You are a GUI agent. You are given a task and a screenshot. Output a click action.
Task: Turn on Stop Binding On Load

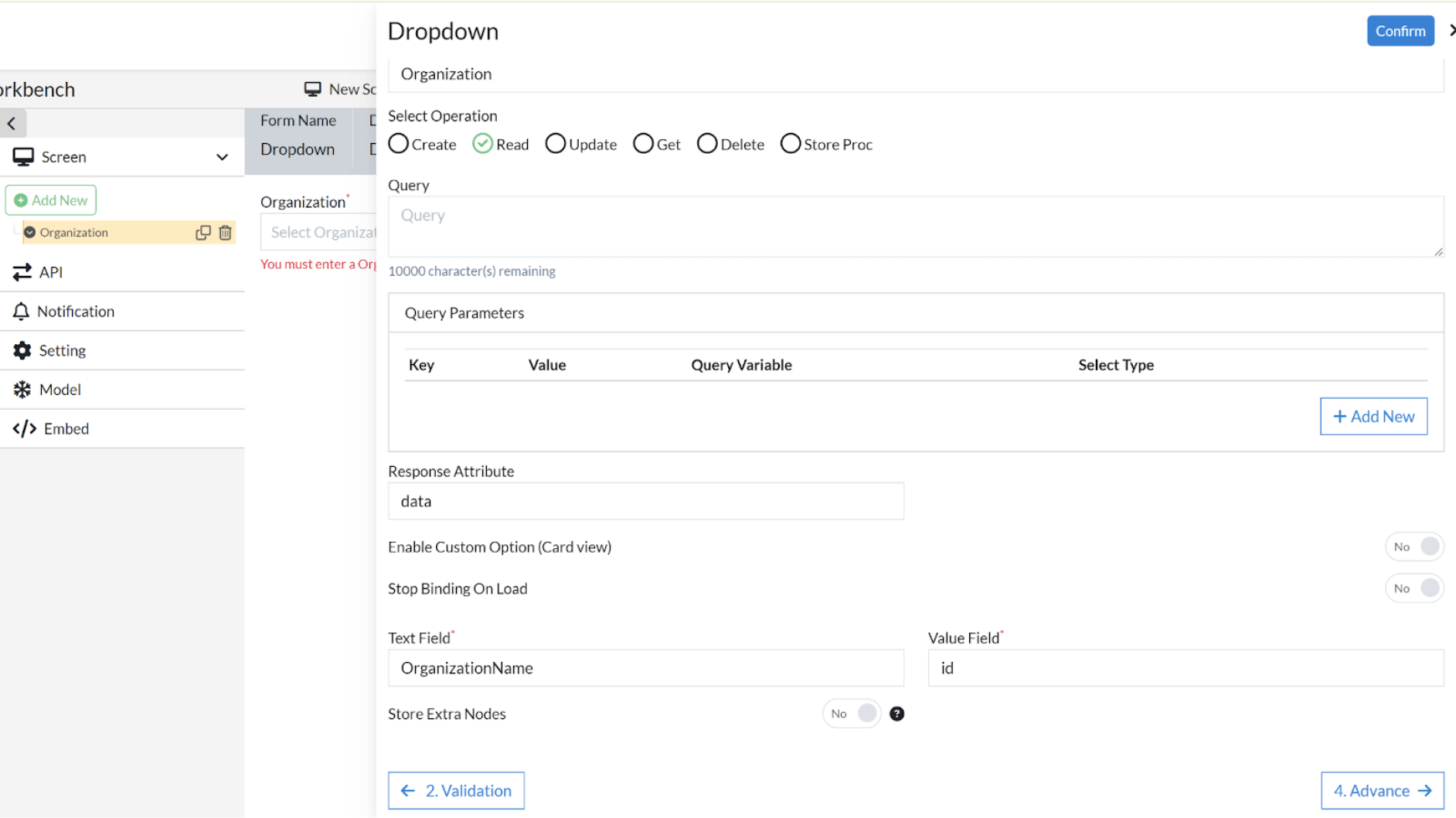pyautogui.click(x=1414, y=588)
